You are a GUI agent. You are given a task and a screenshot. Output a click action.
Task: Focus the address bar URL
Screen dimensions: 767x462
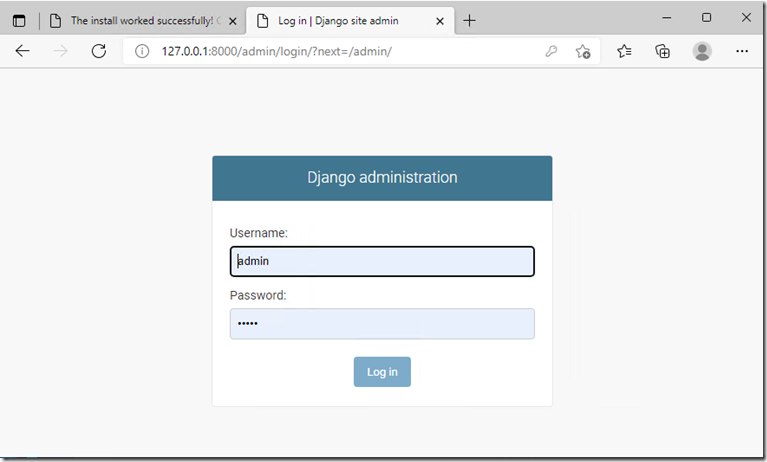pyautogui.click(x=276, y=51)
